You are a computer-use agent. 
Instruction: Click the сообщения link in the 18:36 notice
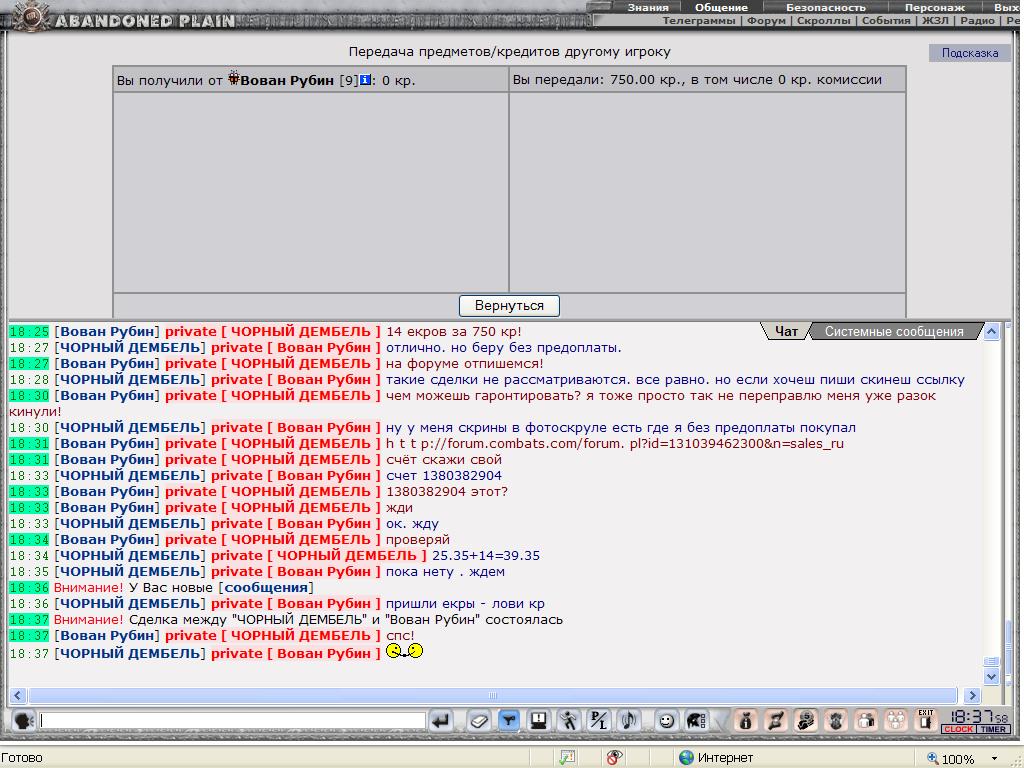tap(266, 588)
